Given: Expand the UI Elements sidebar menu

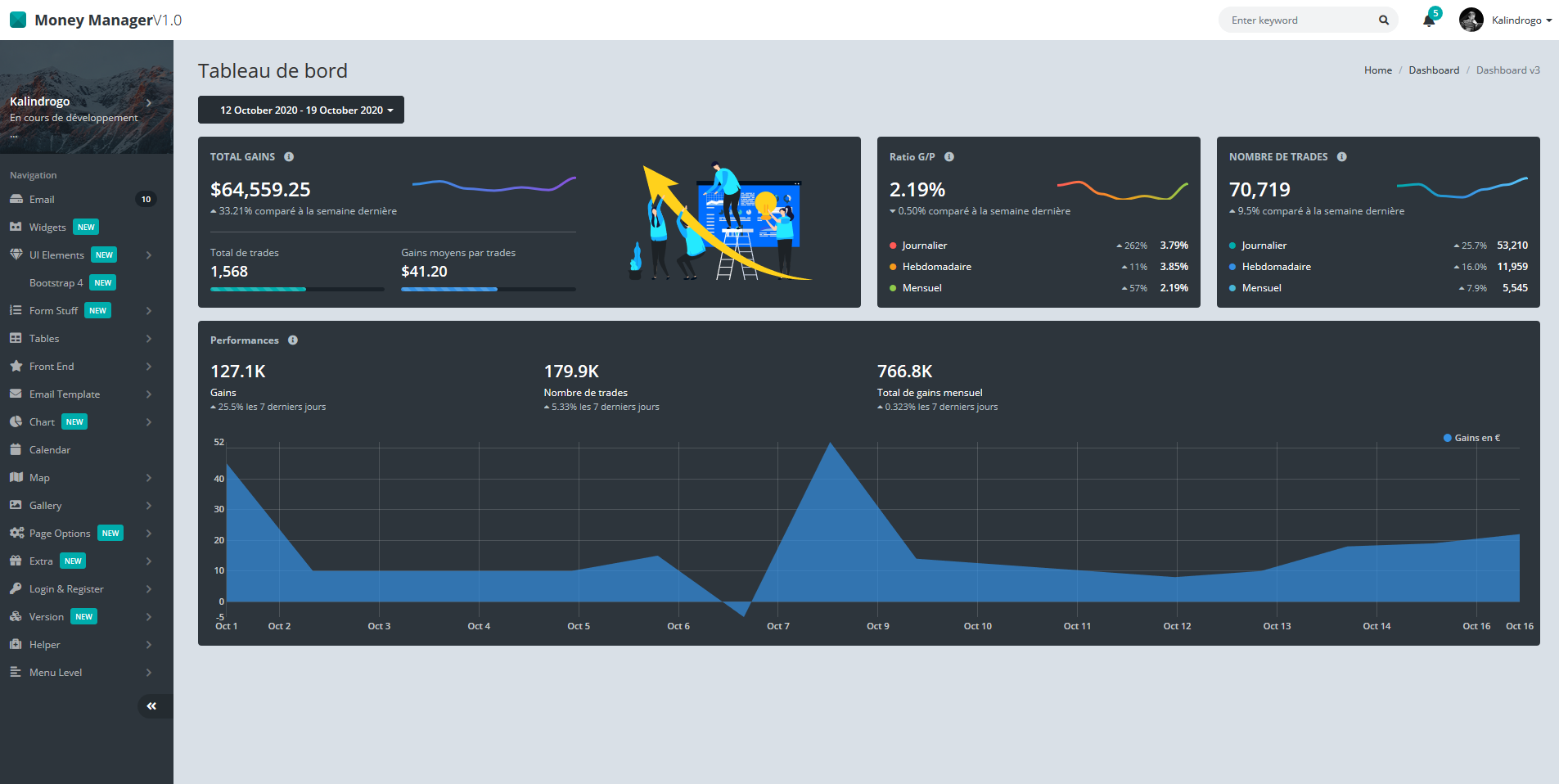Looking at the screenshot, I should coord(82,255).
